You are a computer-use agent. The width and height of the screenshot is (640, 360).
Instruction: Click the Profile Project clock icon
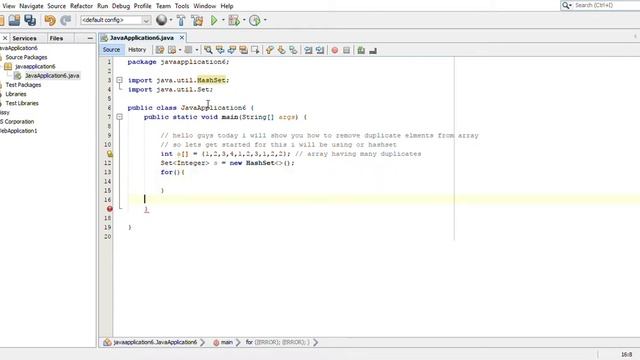click(255, 20)
